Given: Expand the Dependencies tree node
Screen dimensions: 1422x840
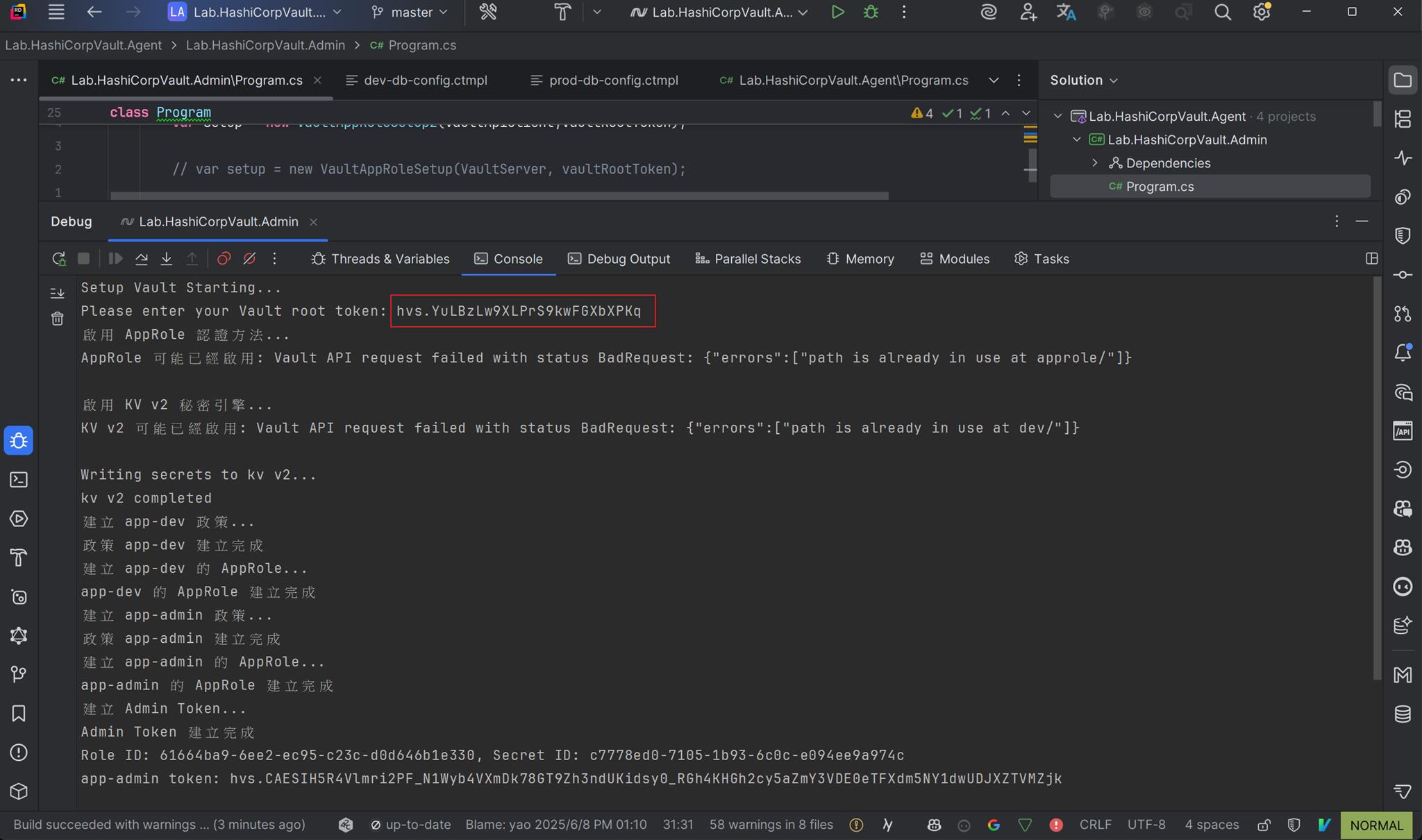Looking at the screenshot, I should click(x=1095, y=163).
